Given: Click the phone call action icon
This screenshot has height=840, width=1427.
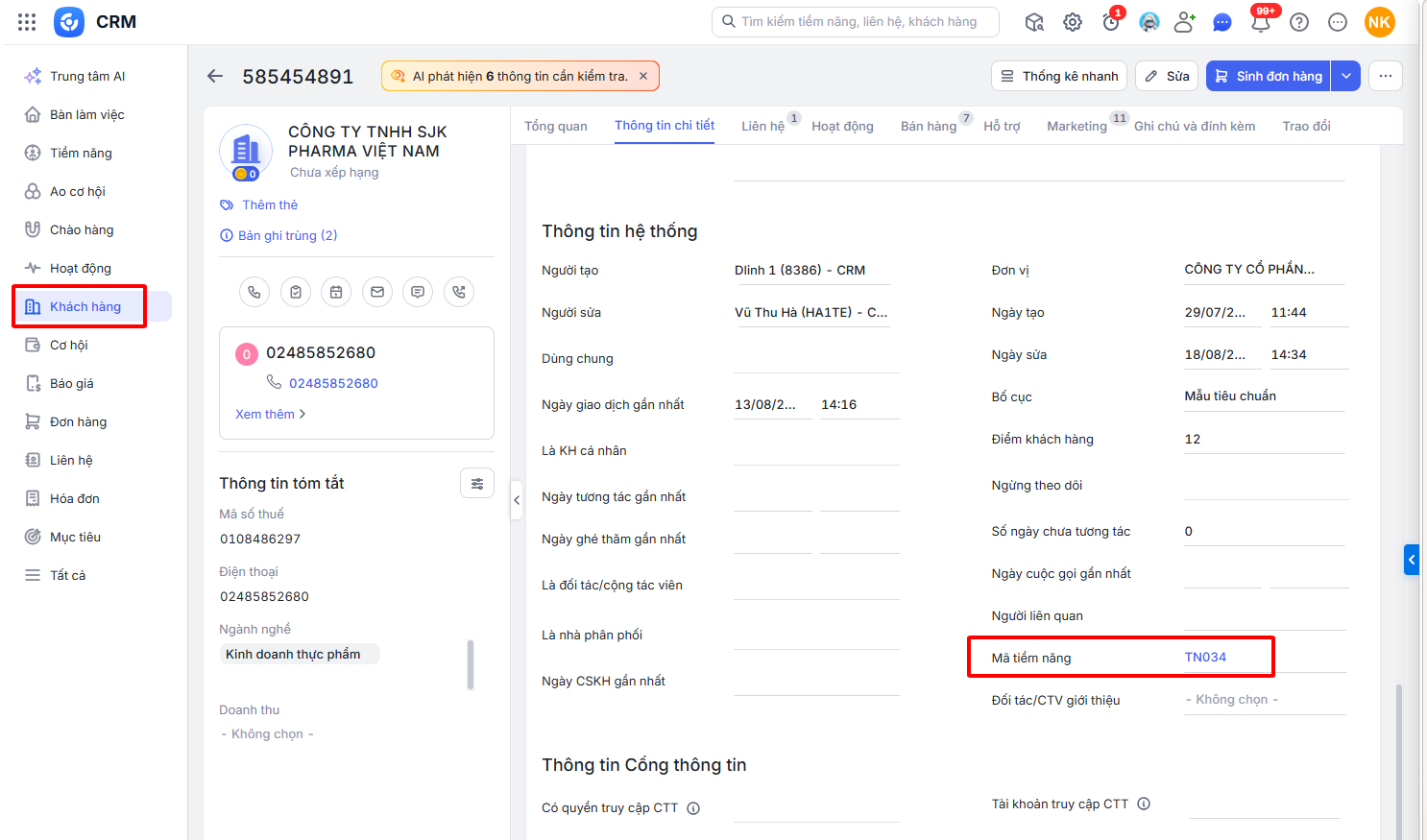Looking at the screenshot, I should tap(254, 292).
